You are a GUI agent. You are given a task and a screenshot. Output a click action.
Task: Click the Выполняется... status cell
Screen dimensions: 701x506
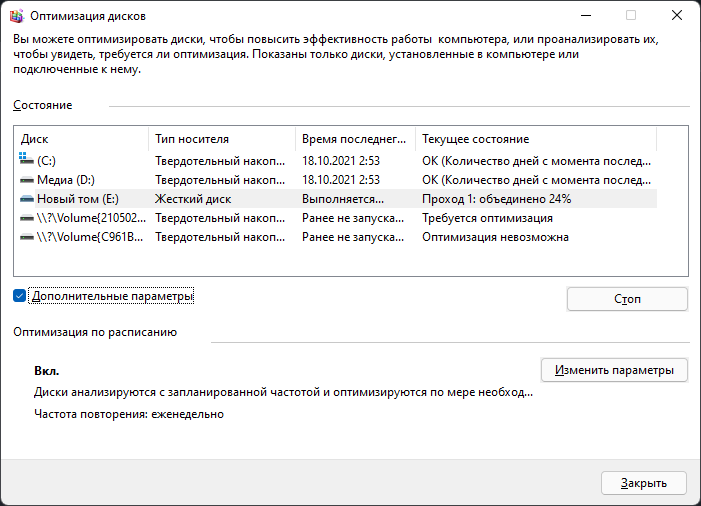(x=343, y=199)
